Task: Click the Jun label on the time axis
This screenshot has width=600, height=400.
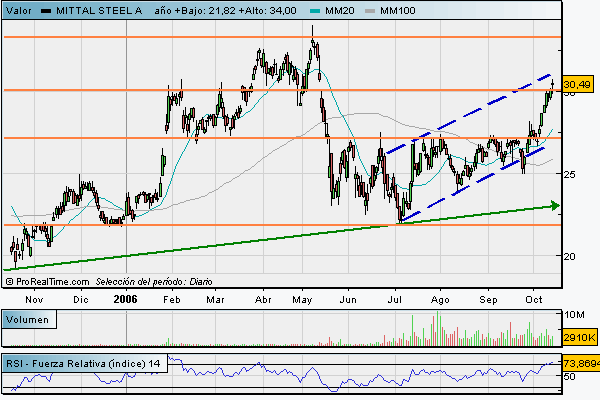Action: 348,299
